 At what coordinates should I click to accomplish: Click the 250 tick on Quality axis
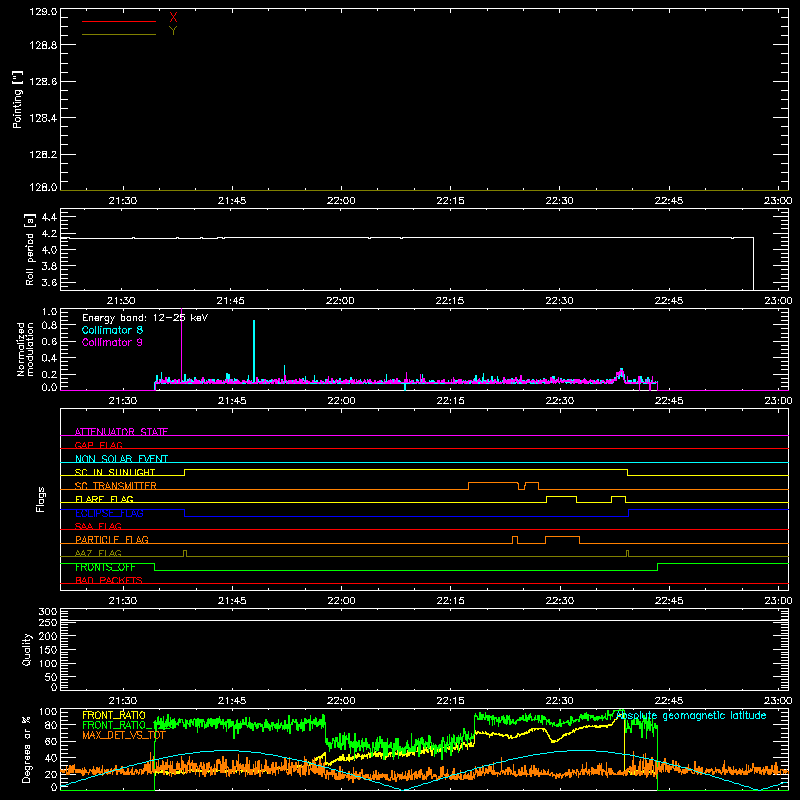click(x=48, y=622)
